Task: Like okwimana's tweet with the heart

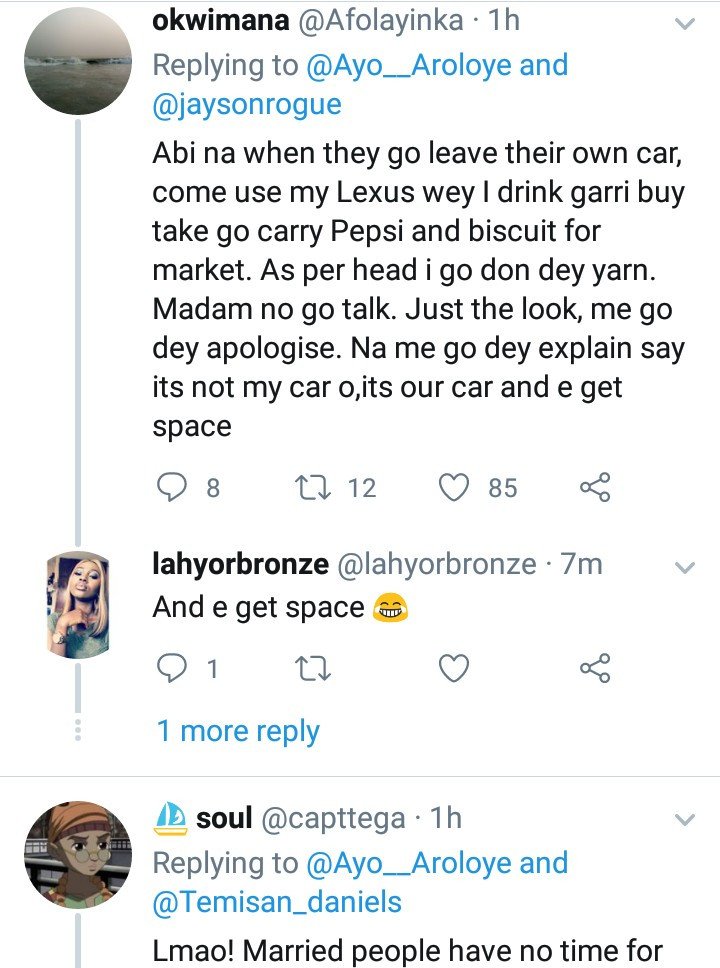Action: 454,488
